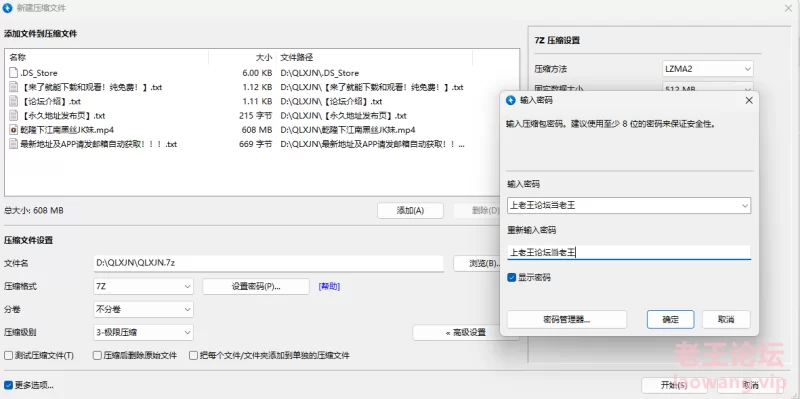Close the 输入密码 dialog
The width and height of the screenshot is (800, 399).
(749, 101)
